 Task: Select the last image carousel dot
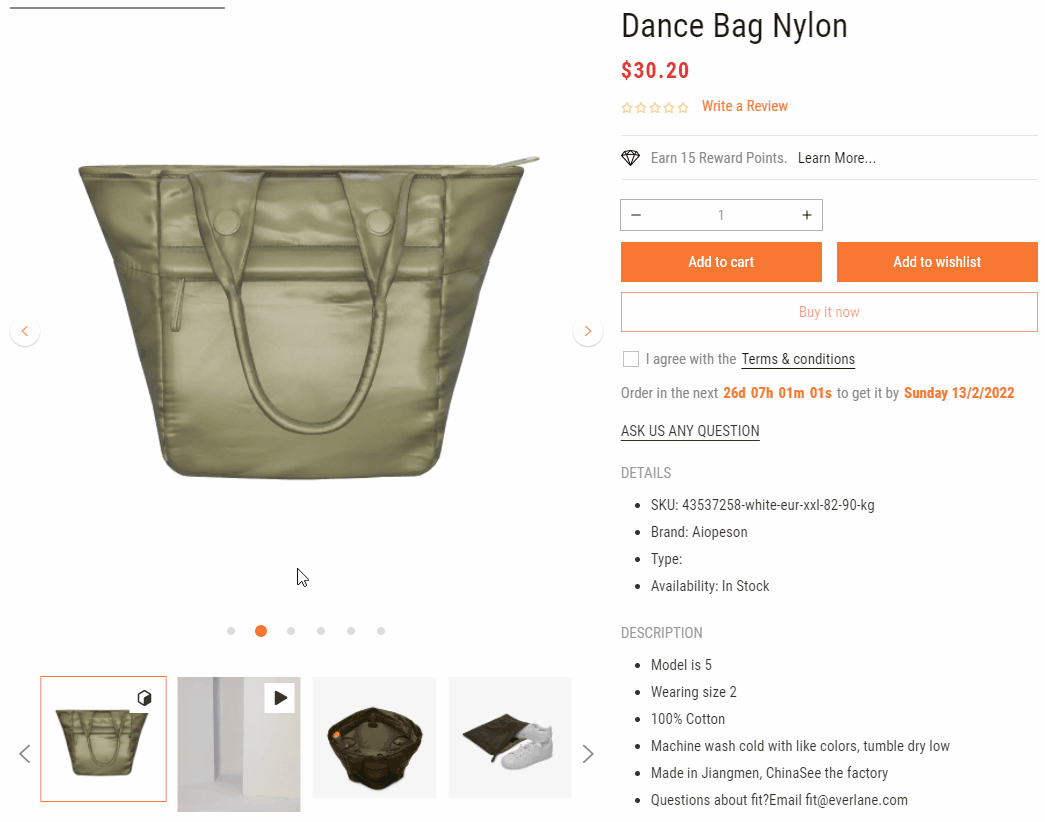pyautogui.click(x=381, y=631)
